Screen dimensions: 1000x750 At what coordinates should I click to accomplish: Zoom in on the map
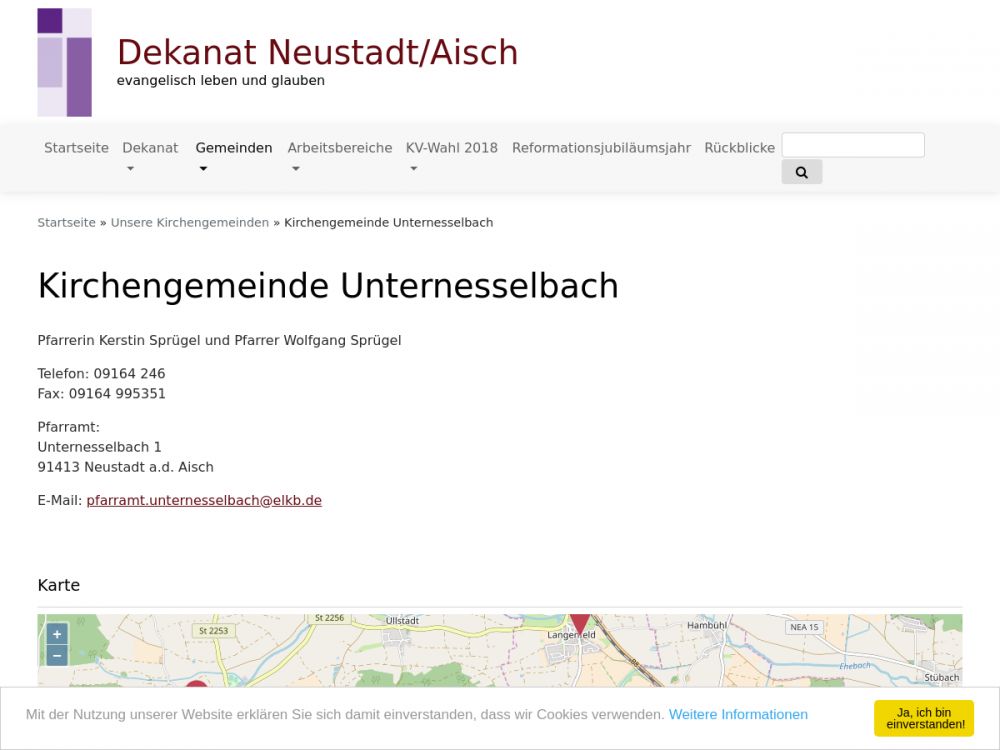pyautogui.click(x=57, y=634)
